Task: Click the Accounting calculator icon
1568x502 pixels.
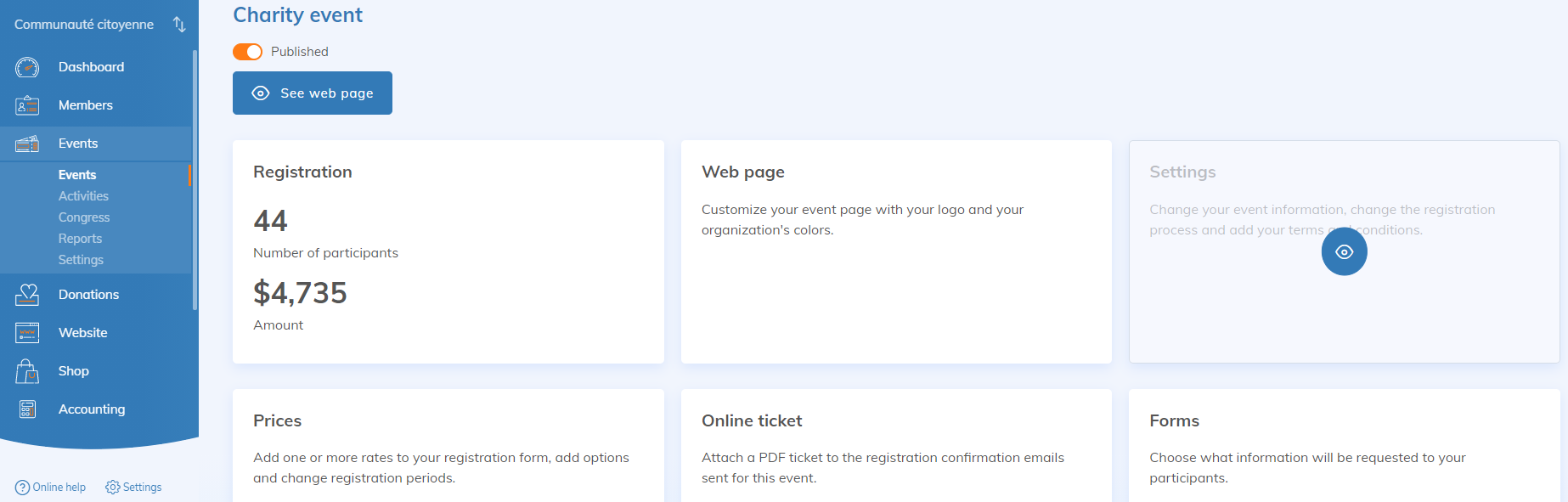Action: [x=27, y=409]
